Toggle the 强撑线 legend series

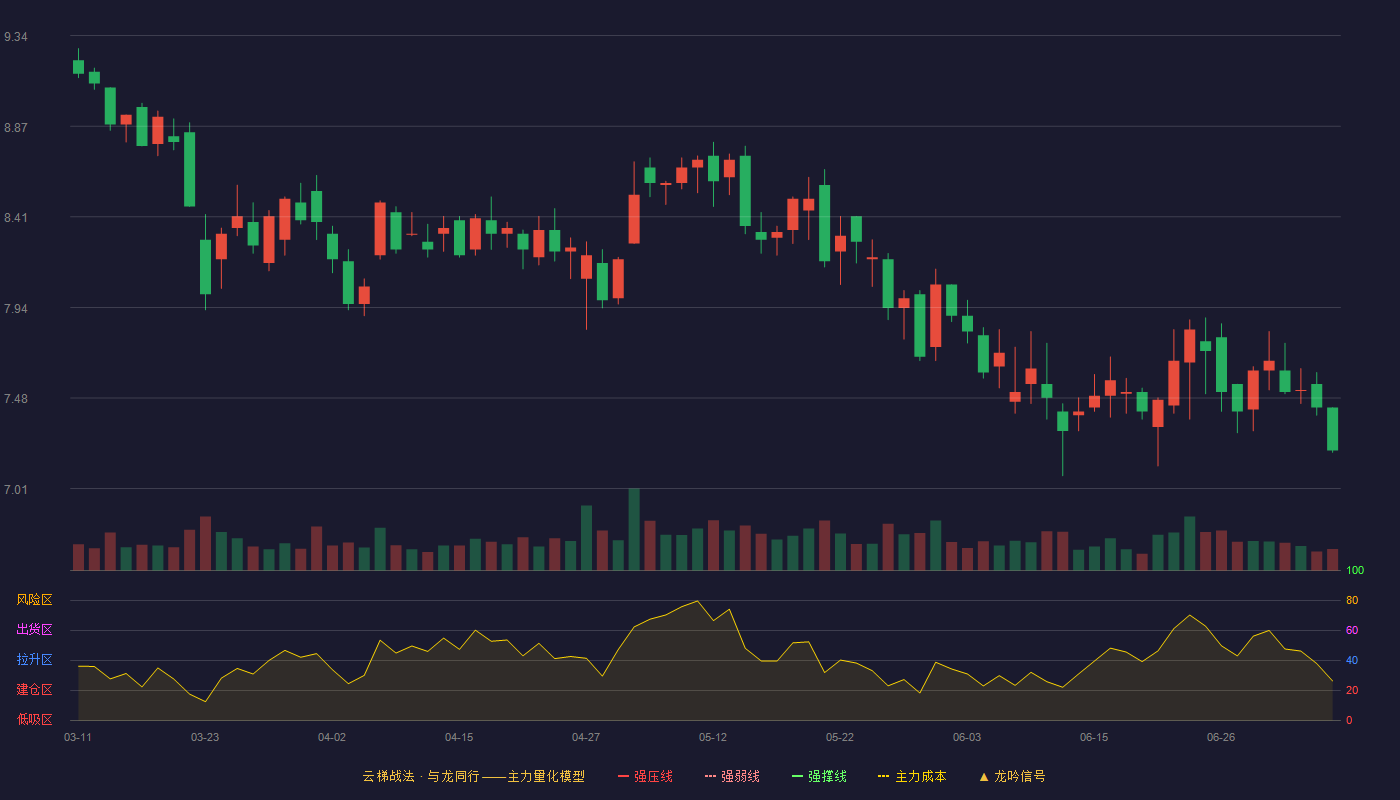pos(819,776)
